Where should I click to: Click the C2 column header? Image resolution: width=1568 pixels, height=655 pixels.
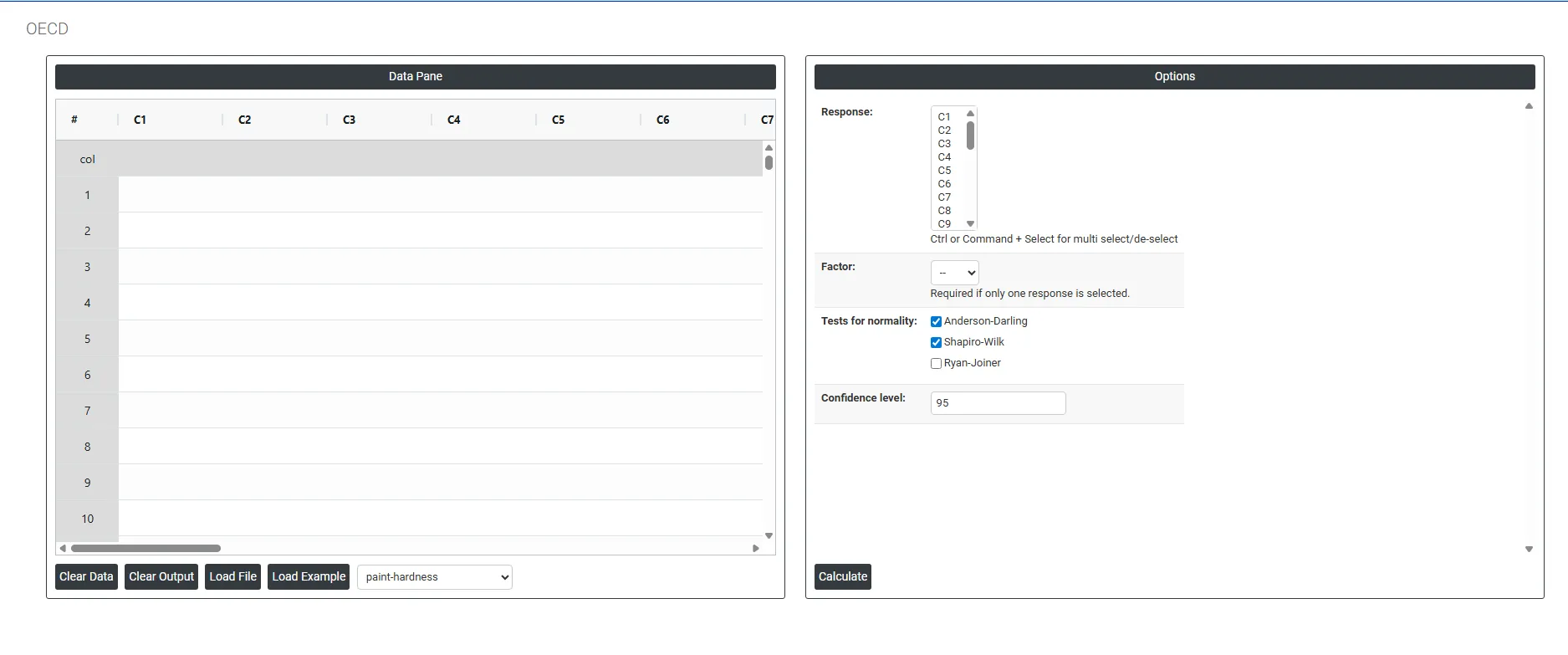(275, 120)
